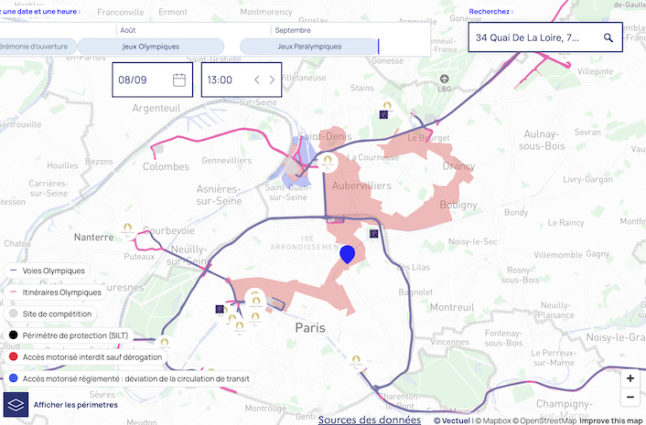Click the Improve this map link
Viewport: 646px width, 425px height.
(x=610, y=421)
